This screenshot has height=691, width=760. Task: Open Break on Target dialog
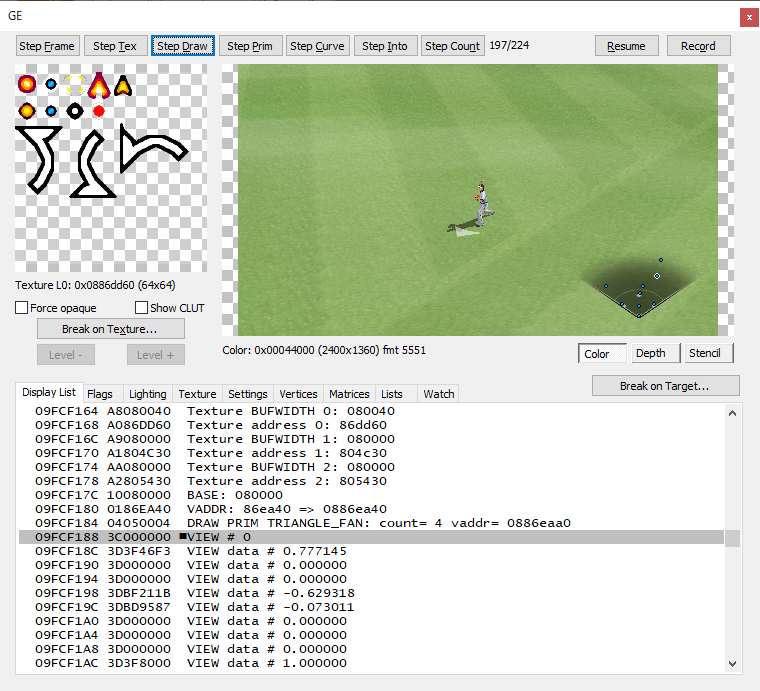tap(665, 386)
